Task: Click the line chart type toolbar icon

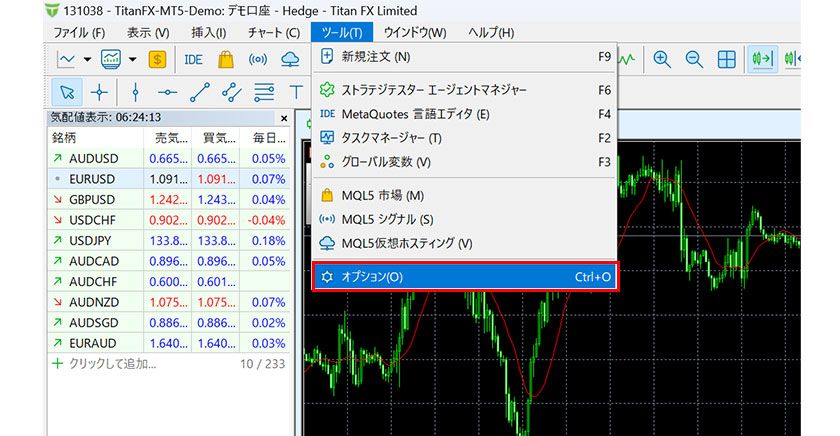Action: [x=66, y=59]
